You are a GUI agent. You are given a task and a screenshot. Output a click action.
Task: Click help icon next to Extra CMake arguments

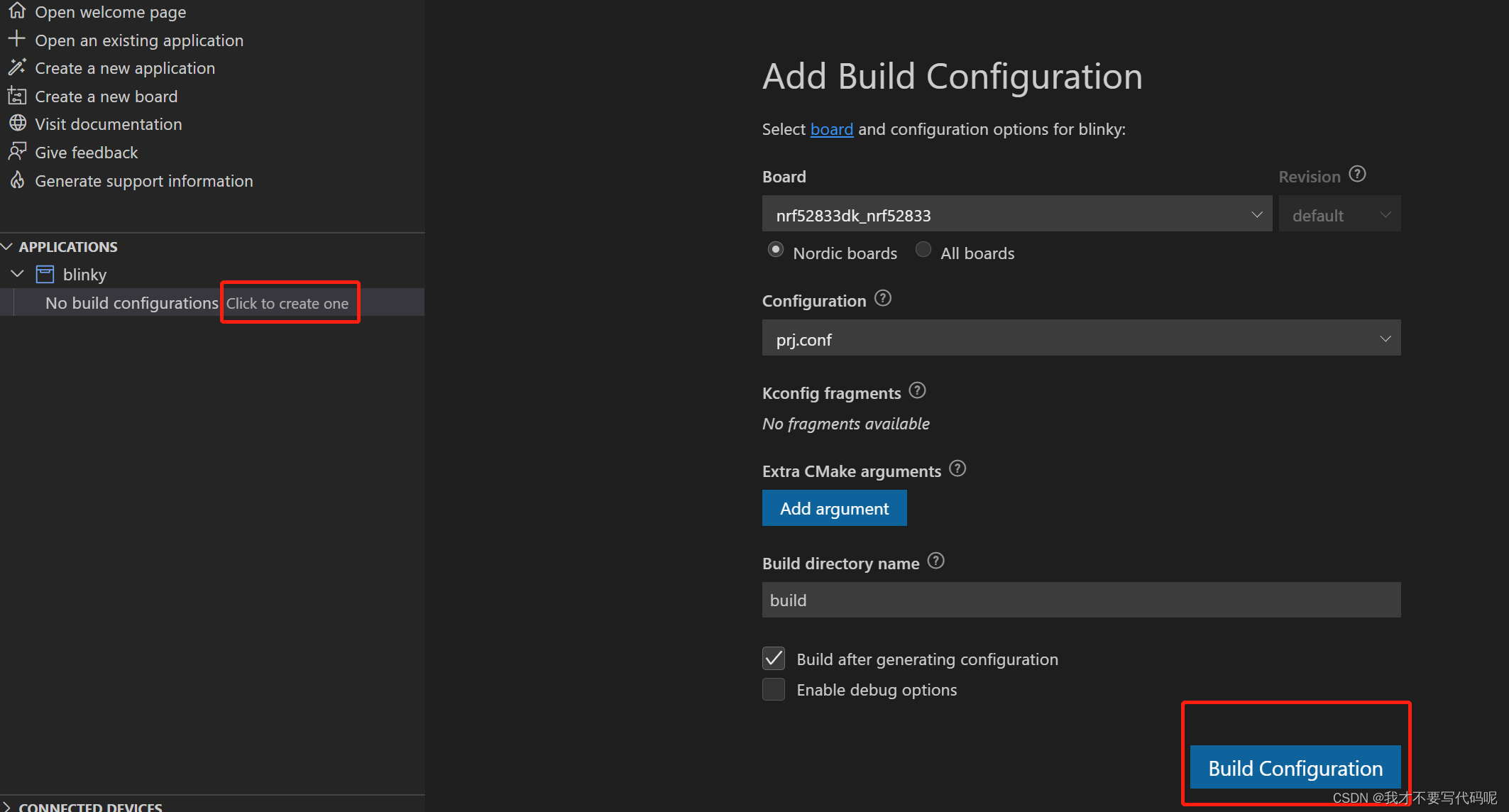(957, 469)
